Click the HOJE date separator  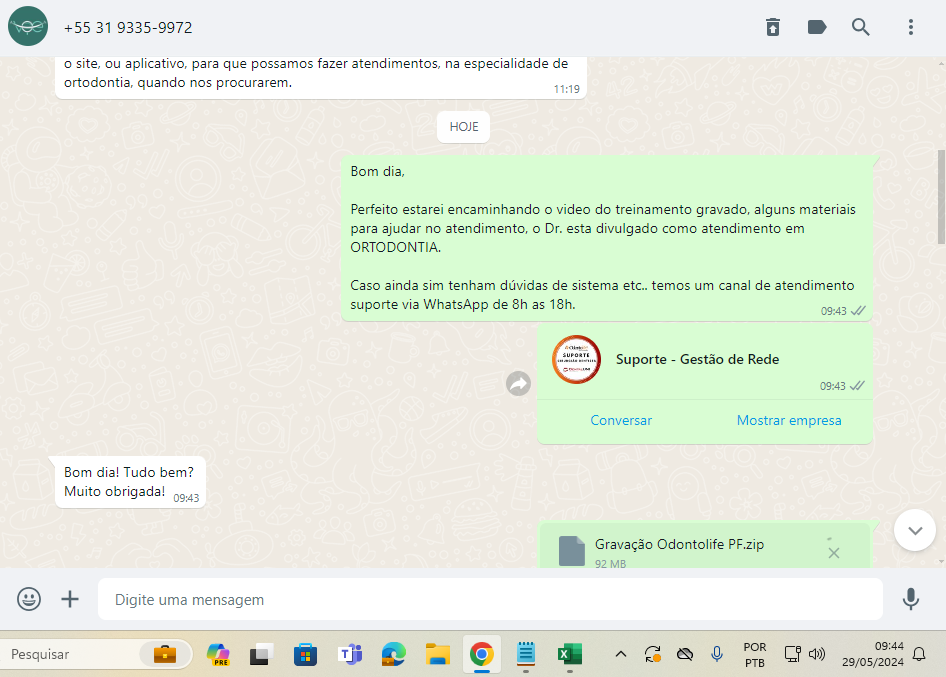click(x=463, y=127)
